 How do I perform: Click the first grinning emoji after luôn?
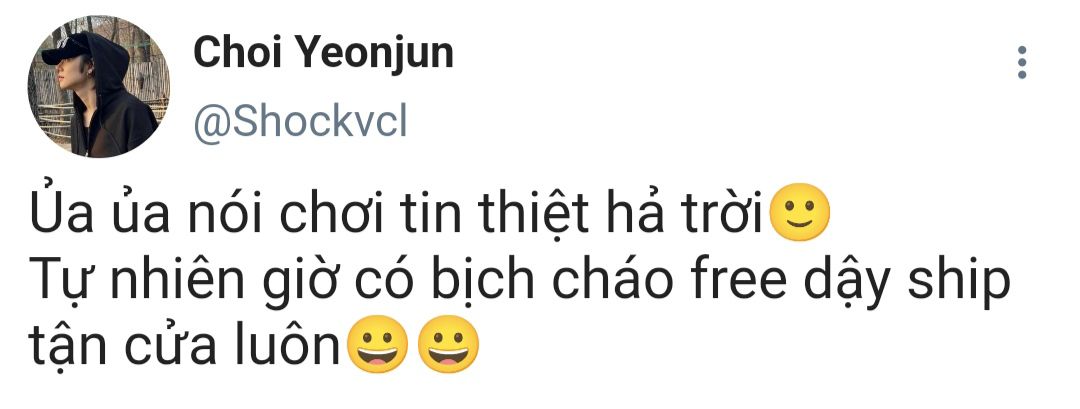coord(378,344)
